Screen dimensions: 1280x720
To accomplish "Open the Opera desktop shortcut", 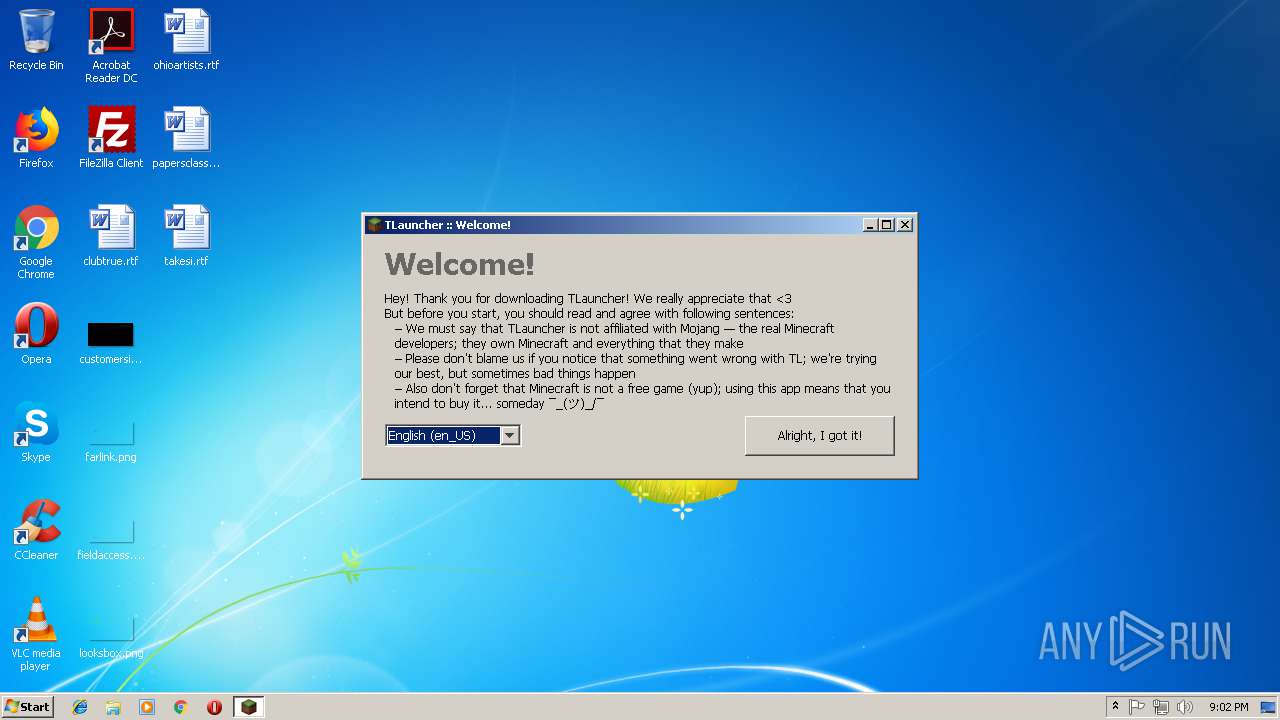I will click(x=36, y=334).
